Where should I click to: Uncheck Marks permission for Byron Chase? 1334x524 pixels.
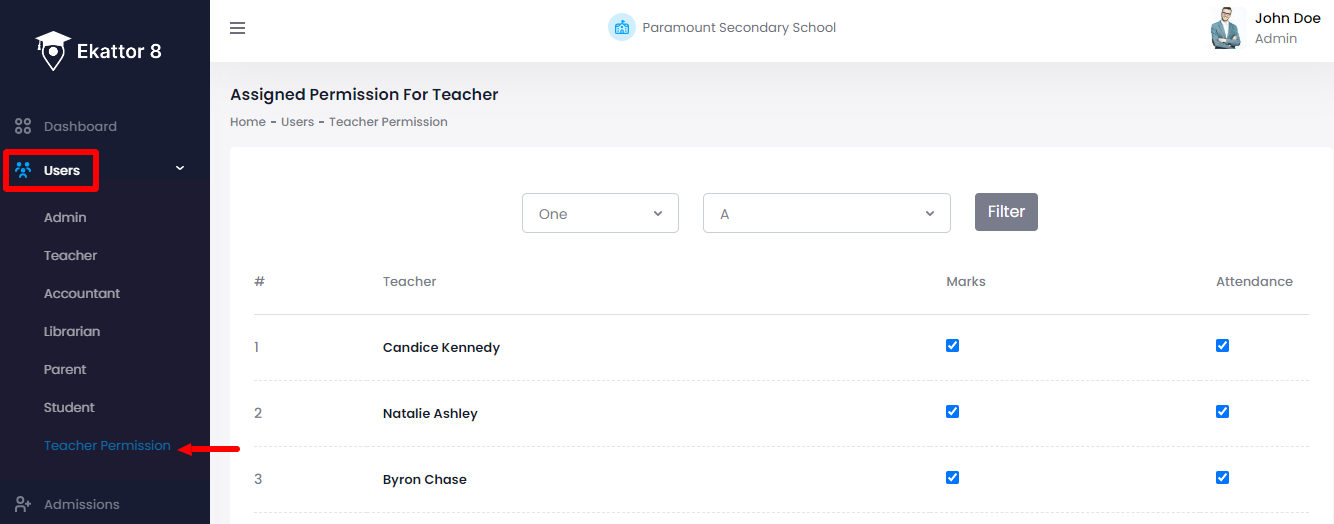pyautogui.click(x=952, y=478)
